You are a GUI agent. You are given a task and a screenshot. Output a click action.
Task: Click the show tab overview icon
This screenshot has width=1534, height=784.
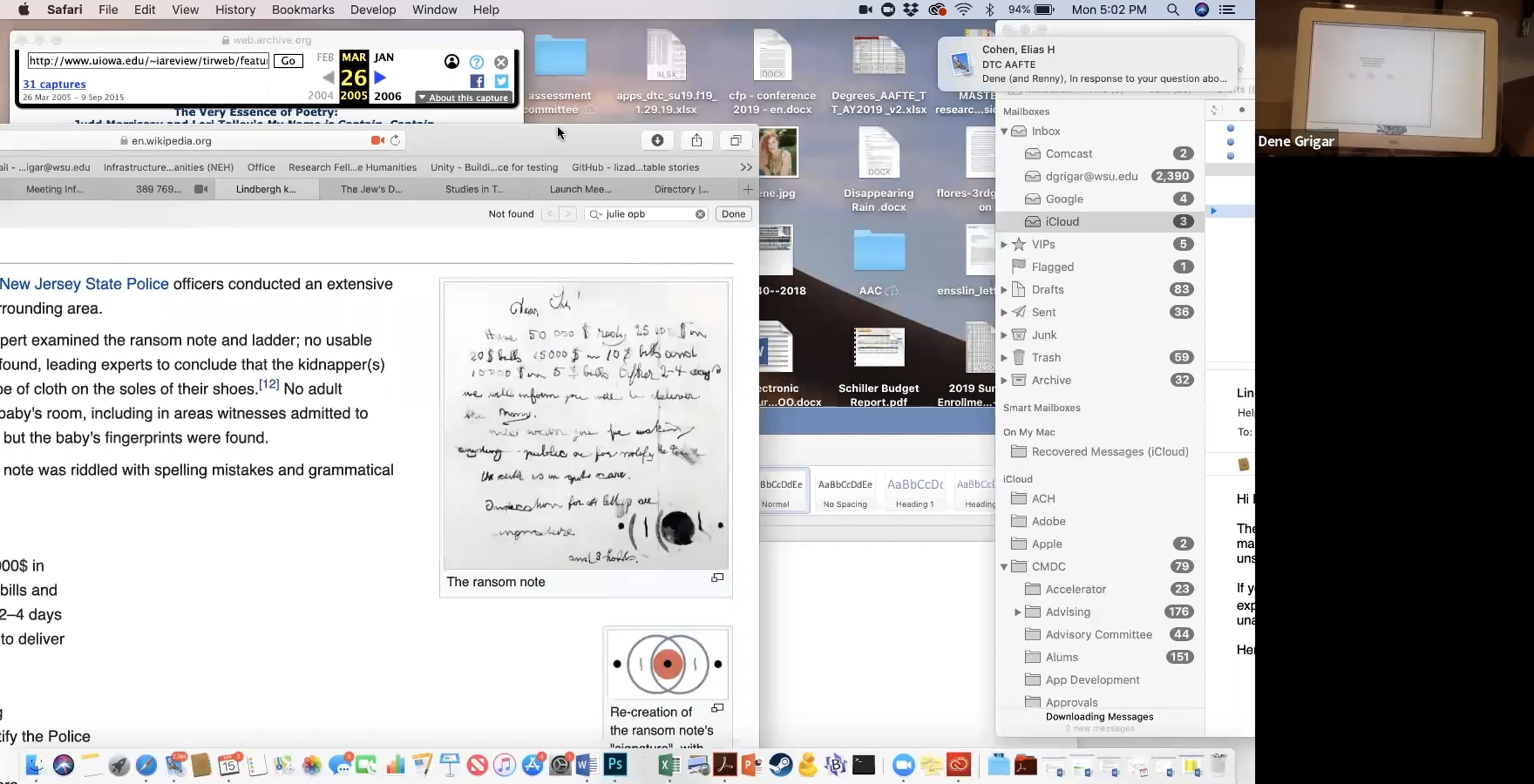pos(736,141)
